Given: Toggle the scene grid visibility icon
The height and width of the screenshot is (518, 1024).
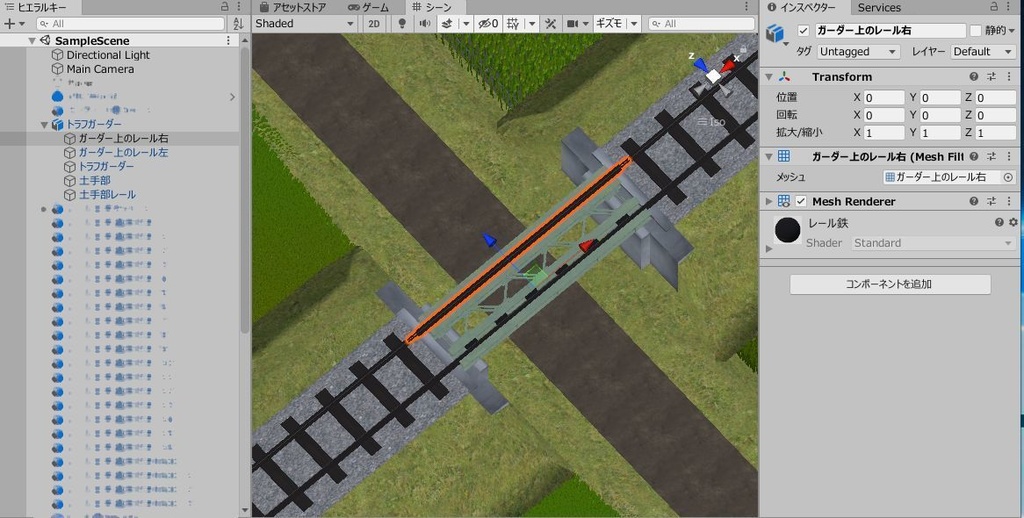Looking at the screenshot, I should click(x=513, y=24).
